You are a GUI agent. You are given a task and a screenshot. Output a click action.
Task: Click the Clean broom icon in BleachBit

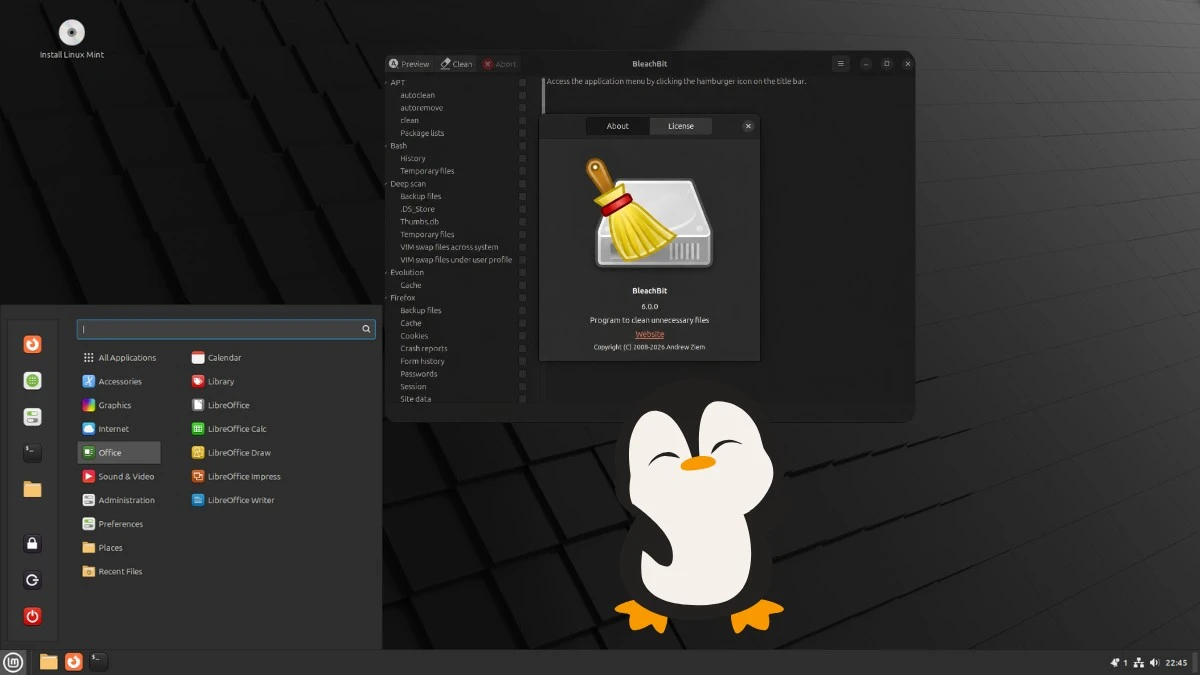[x=444, y=63]
